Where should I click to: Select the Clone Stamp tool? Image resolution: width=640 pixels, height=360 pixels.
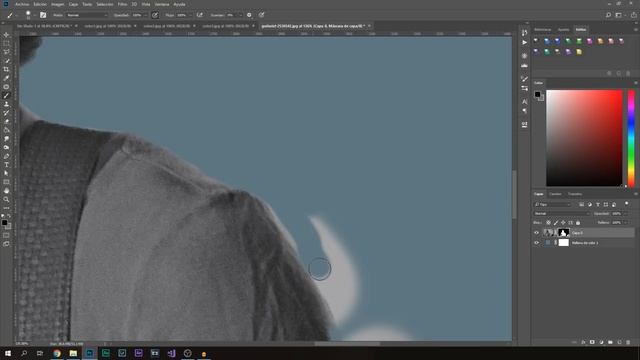click(6, 104)
